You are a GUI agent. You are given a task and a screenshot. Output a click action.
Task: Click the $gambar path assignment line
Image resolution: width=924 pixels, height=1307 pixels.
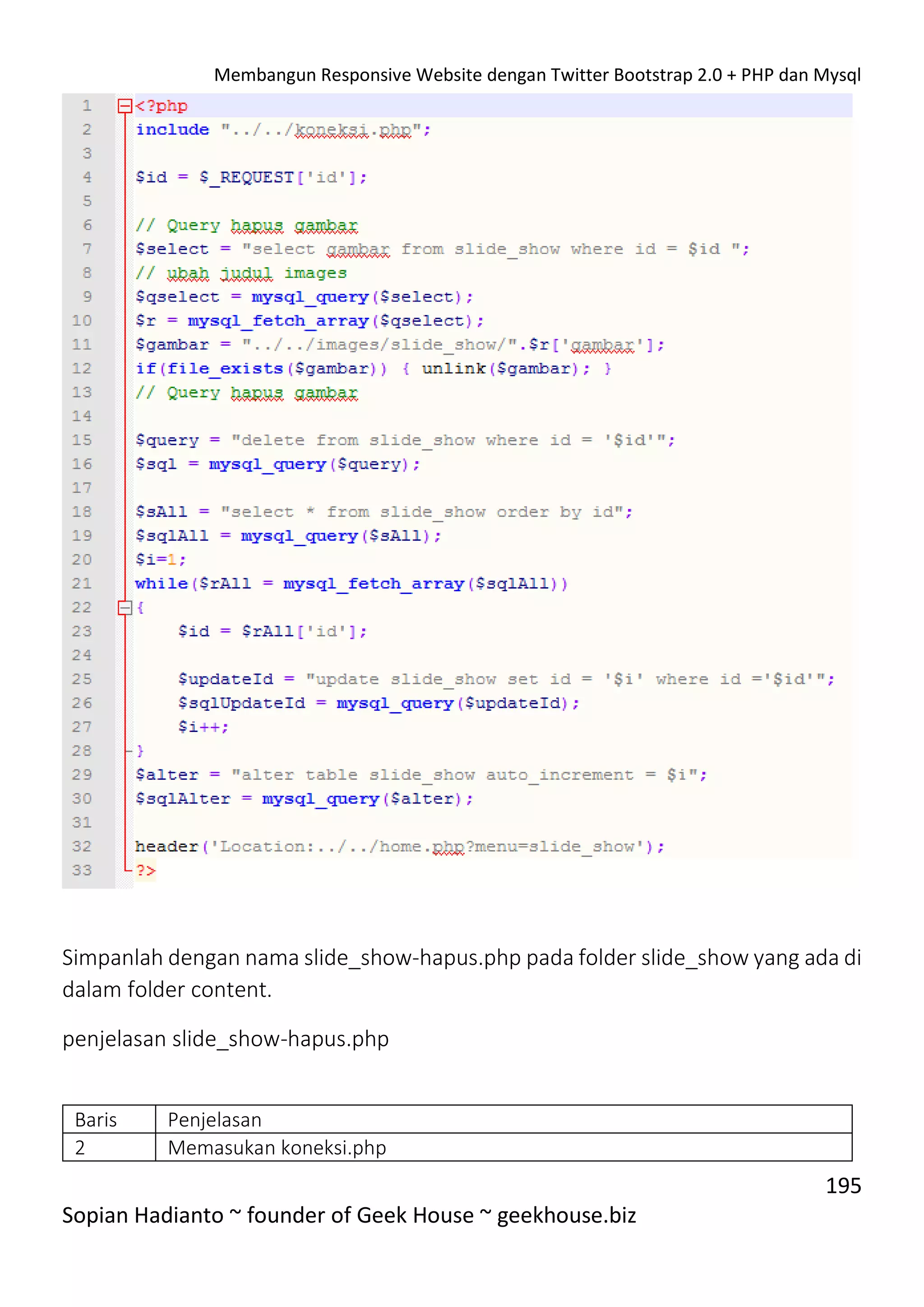click(399, 345)
